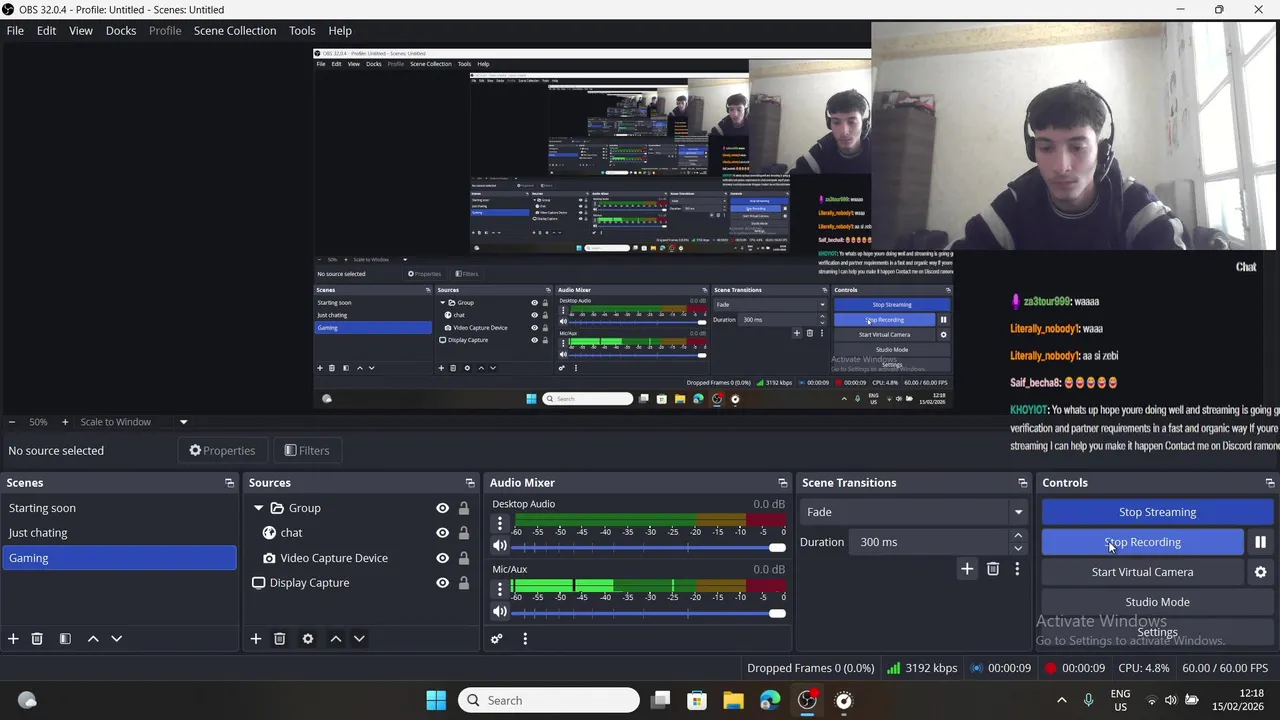Remove transition using the trash icon

tap(993, 569)
